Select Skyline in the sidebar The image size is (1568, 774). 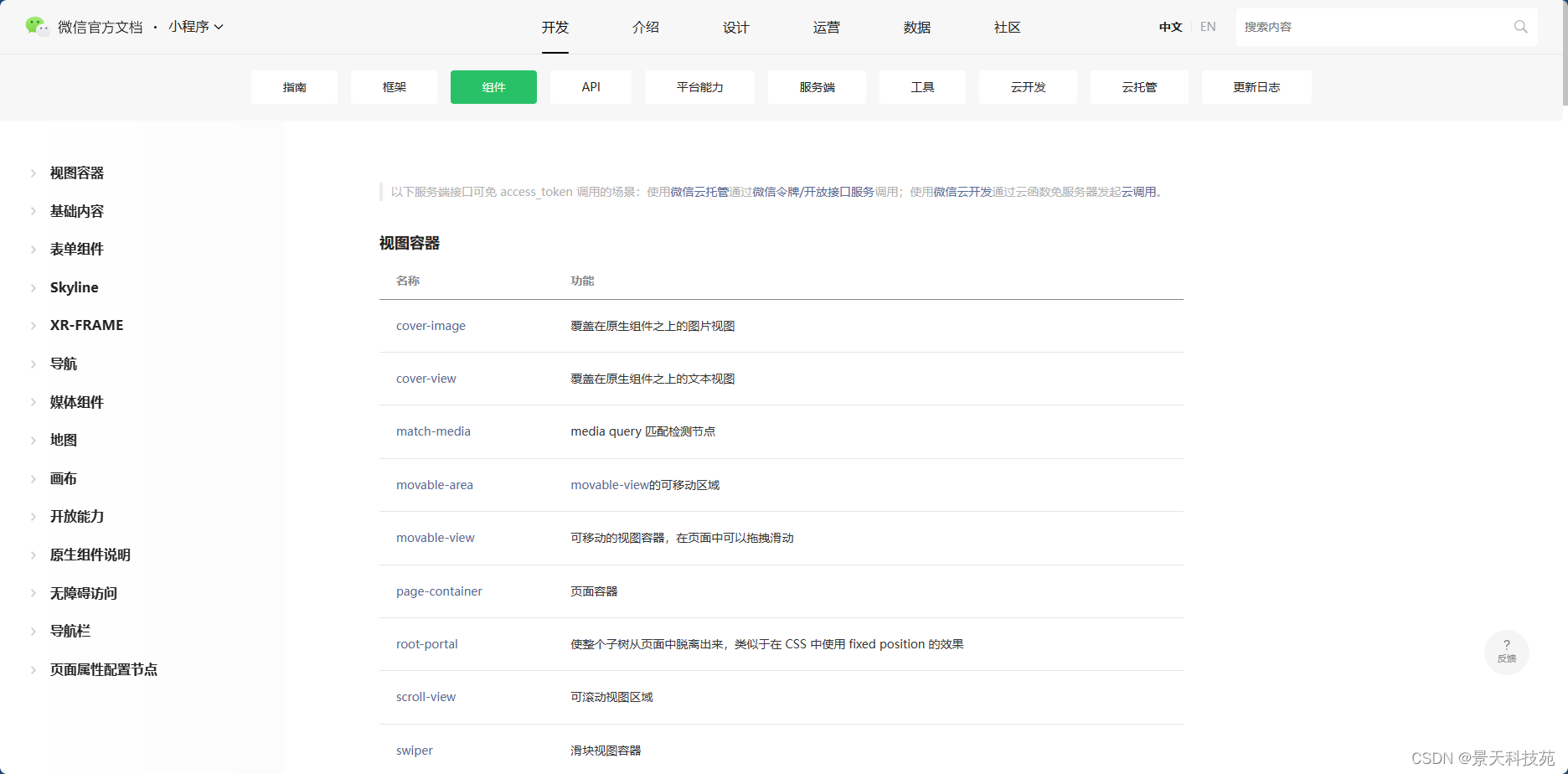click(x=74, y=286)
